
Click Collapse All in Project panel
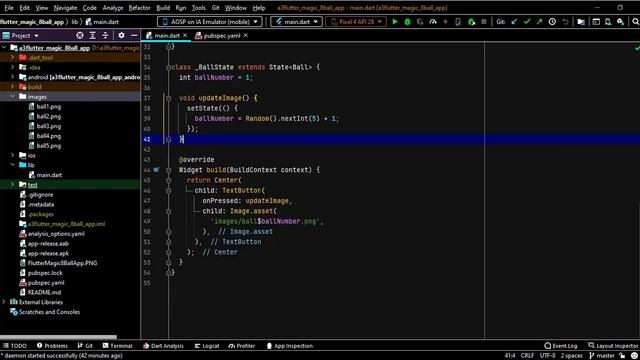(x=105, y=36)
